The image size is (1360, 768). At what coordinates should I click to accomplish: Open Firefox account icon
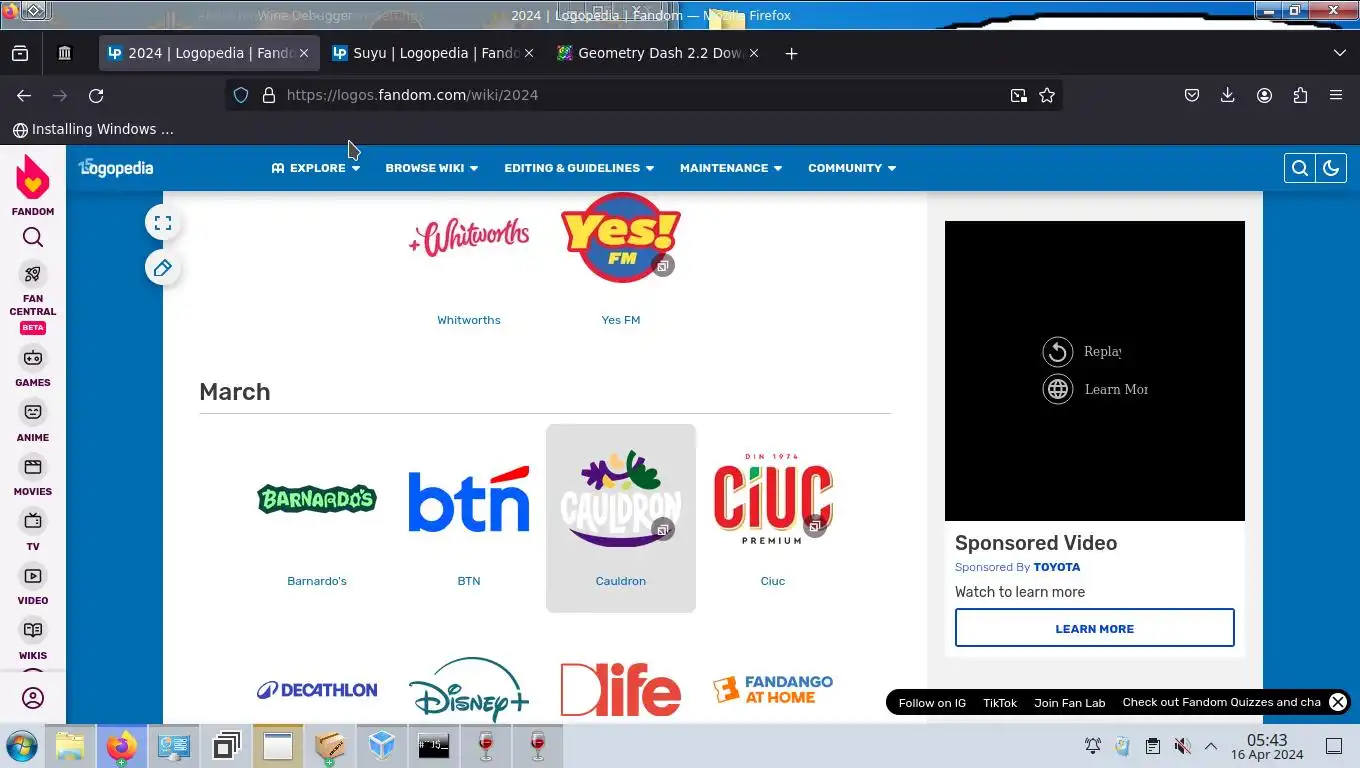[1264, 95]
